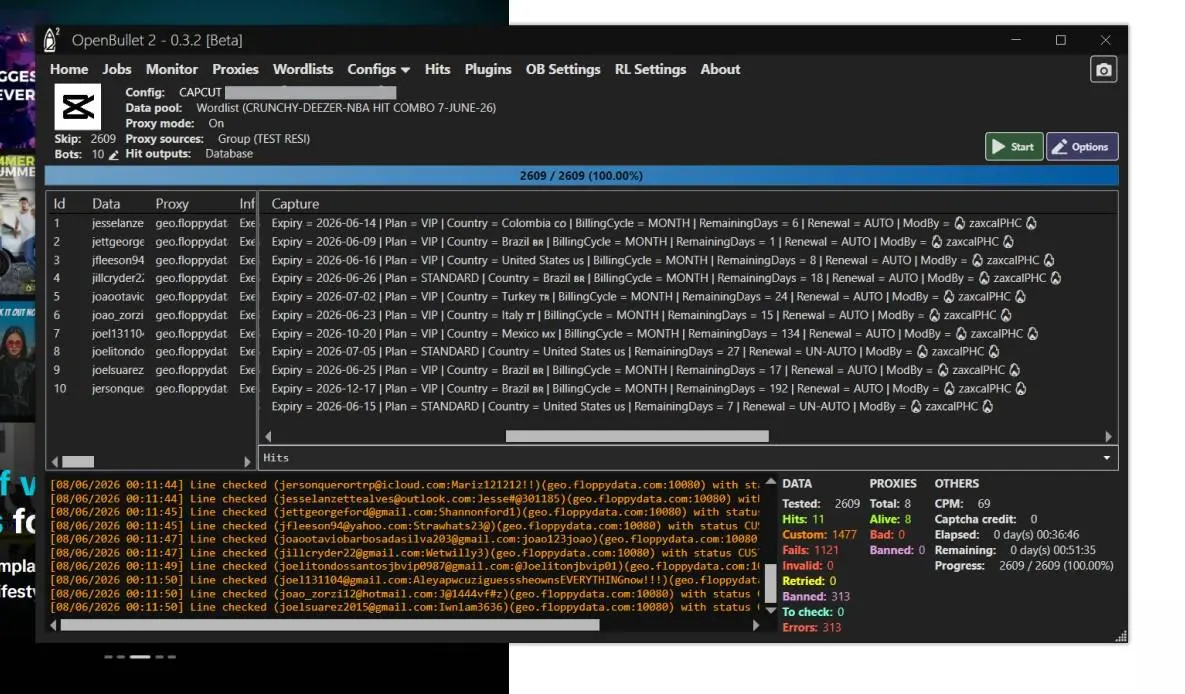
Task: Click capture line with Expiry 2026-06-15
Action: 632,407
